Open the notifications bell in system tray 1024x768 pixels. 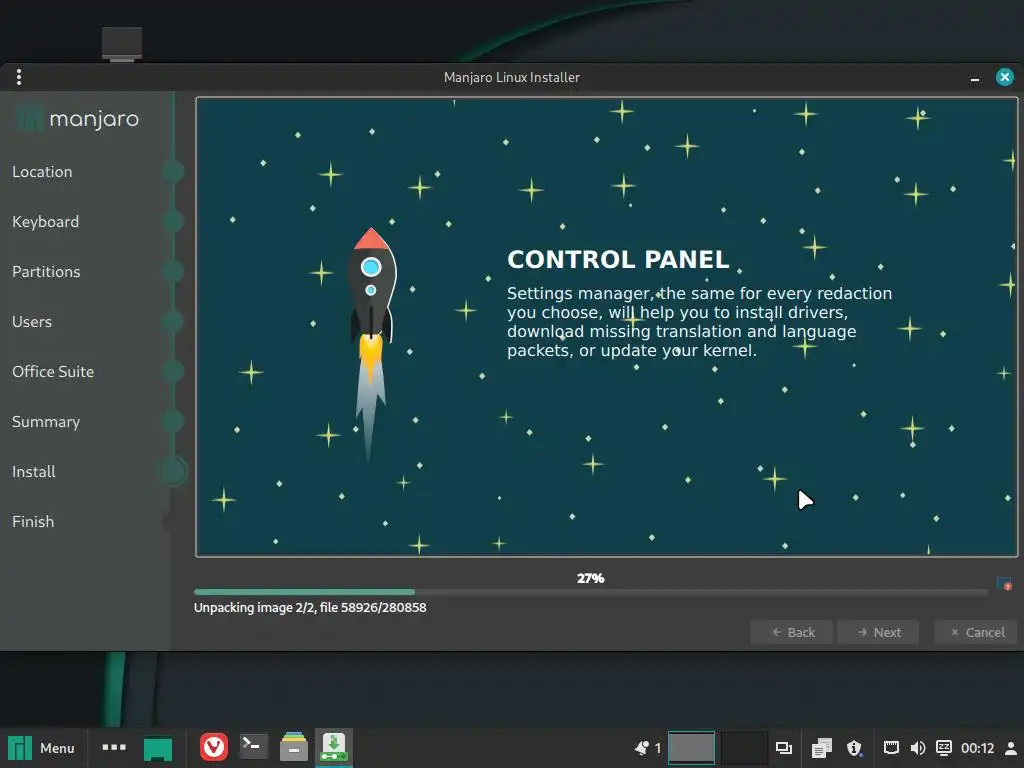[642, 748]
